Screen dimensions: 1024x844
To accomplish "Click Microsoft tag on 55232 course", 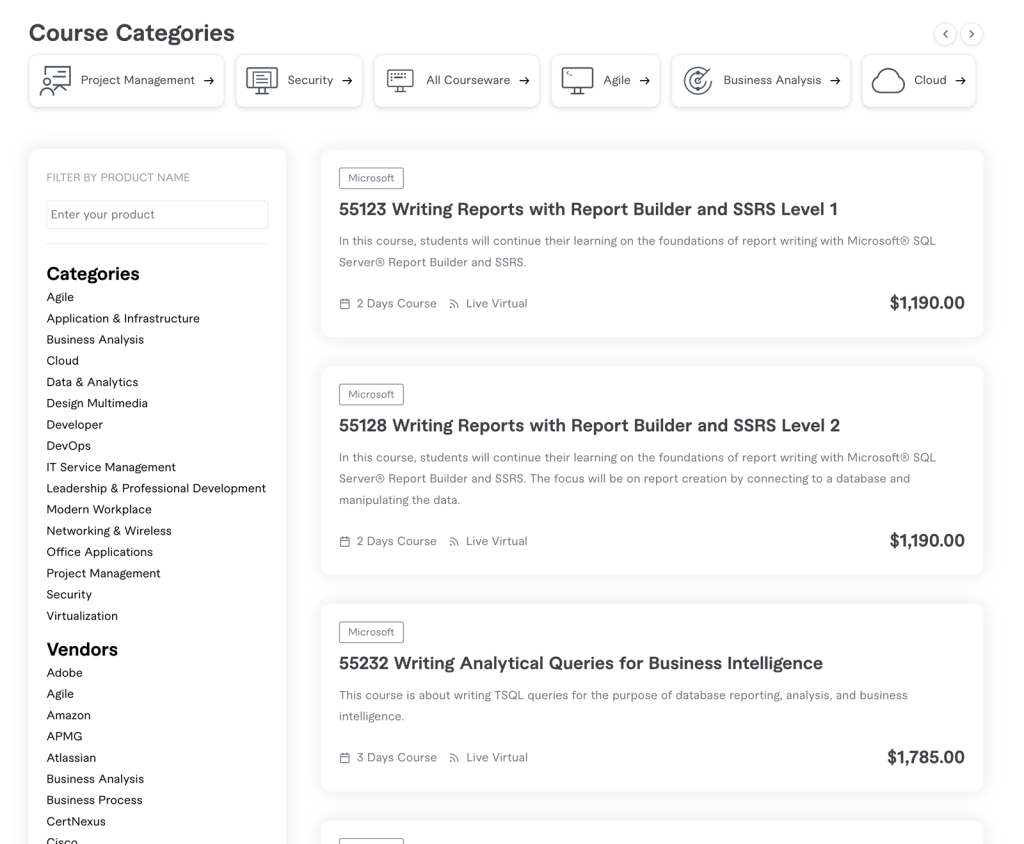I will point(371,632).
